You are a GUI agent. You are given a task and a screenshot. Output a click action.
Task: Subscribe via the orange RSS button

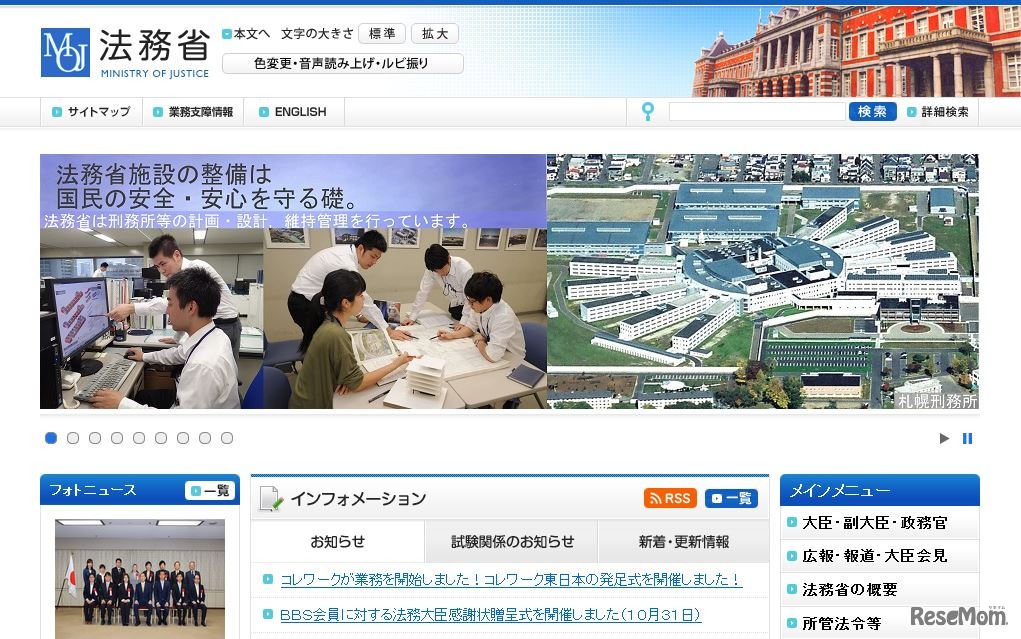670,498
